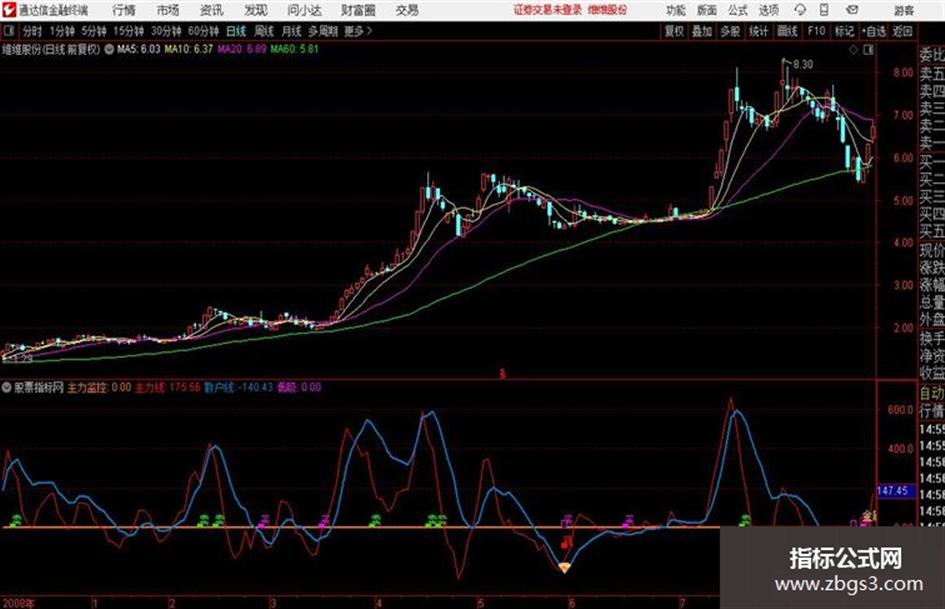Open the 问小达 menu
Image resolution: width=945 pixels, height=609 pixels.
(304, 10)
